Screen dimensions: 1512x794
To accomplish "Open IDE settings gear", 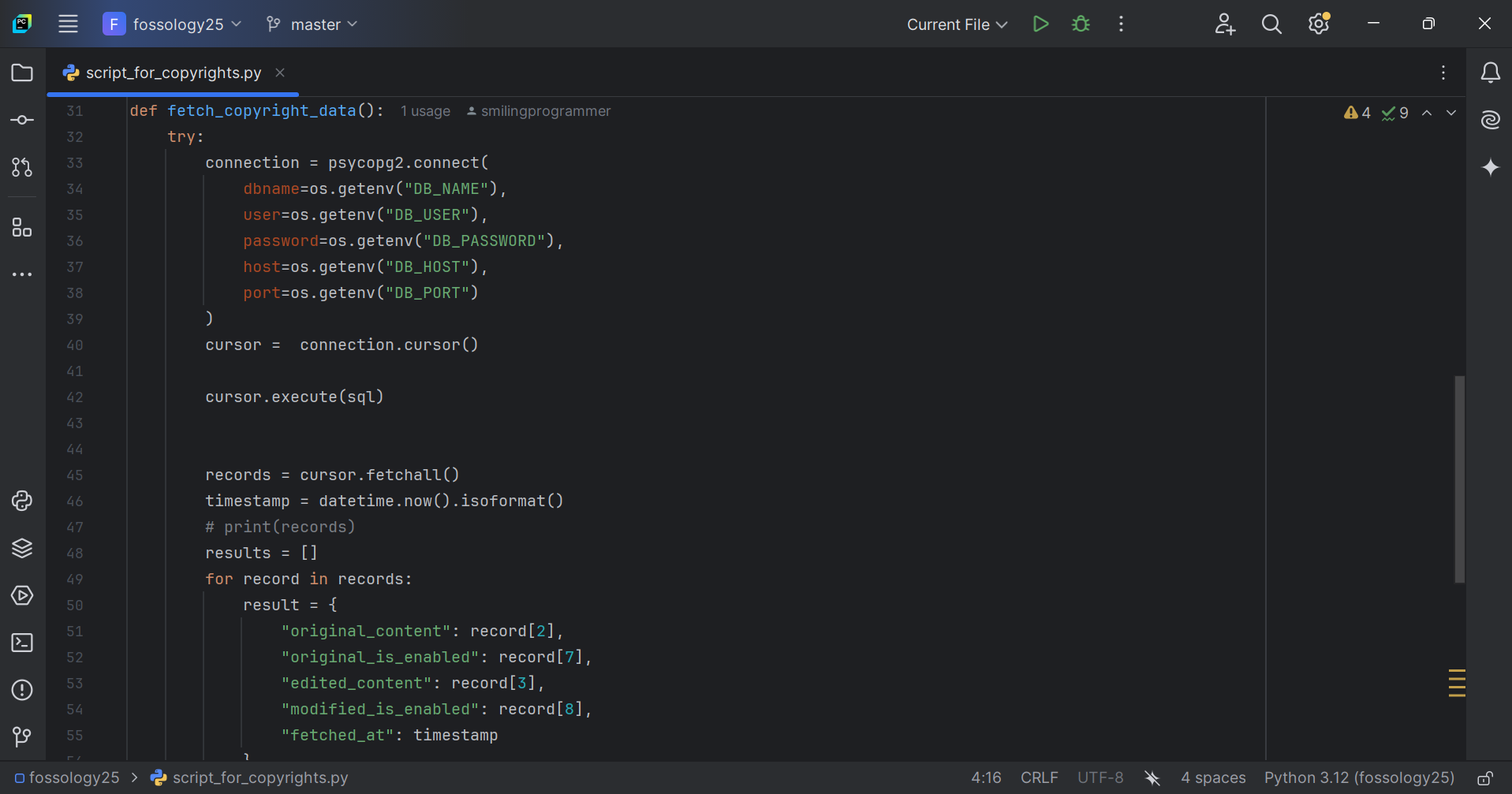I will pos(1319,24).
